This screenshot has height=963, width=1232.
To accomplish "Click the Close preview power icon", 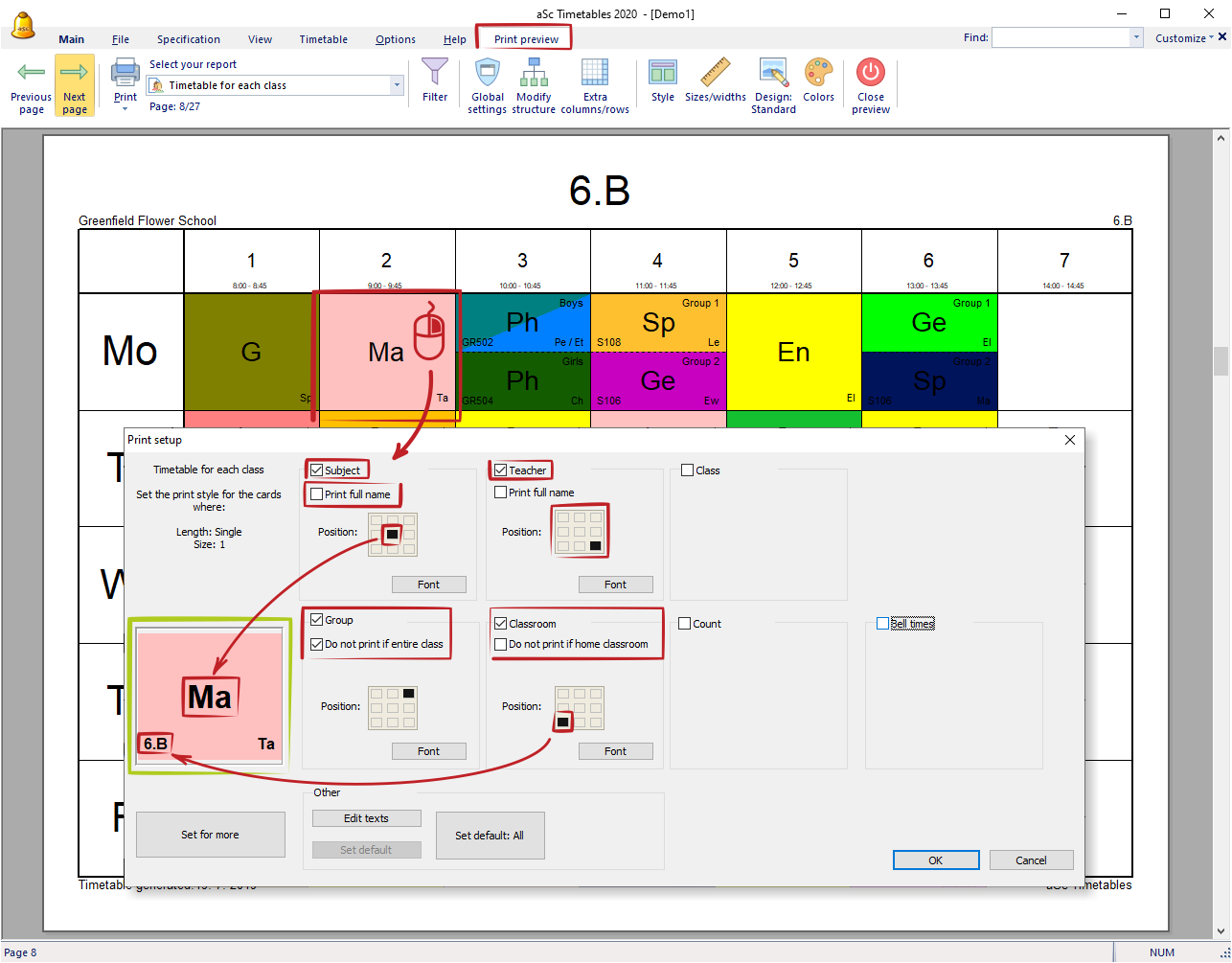I will tap(871, 73).
